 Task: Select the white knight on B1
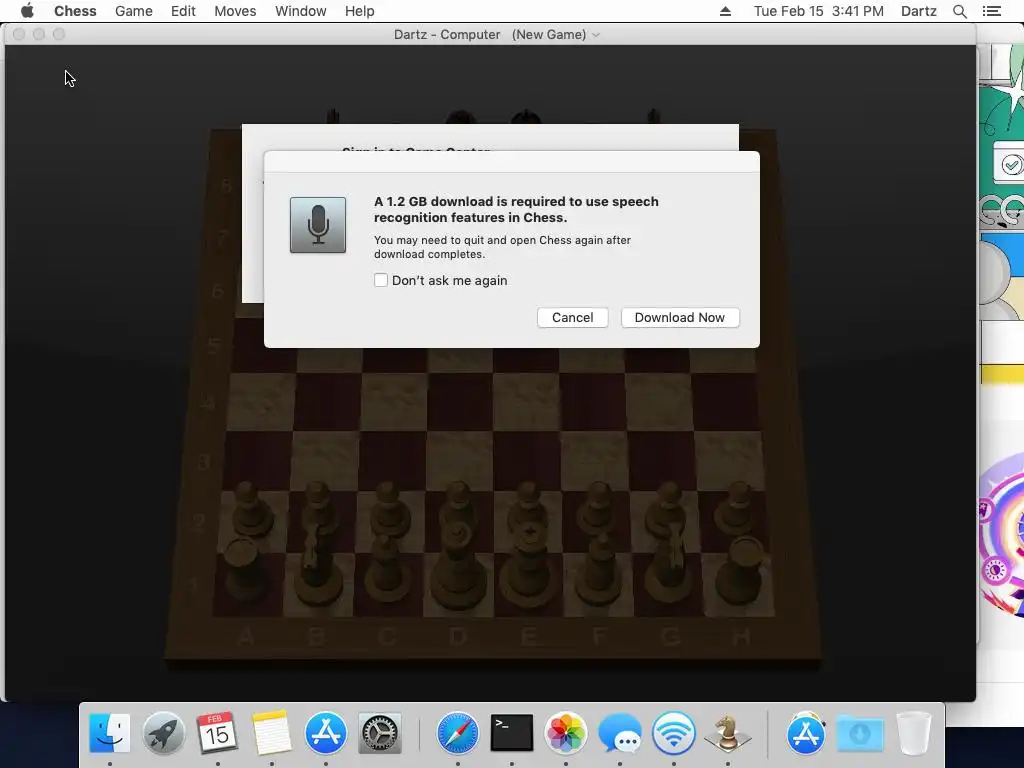317,562
